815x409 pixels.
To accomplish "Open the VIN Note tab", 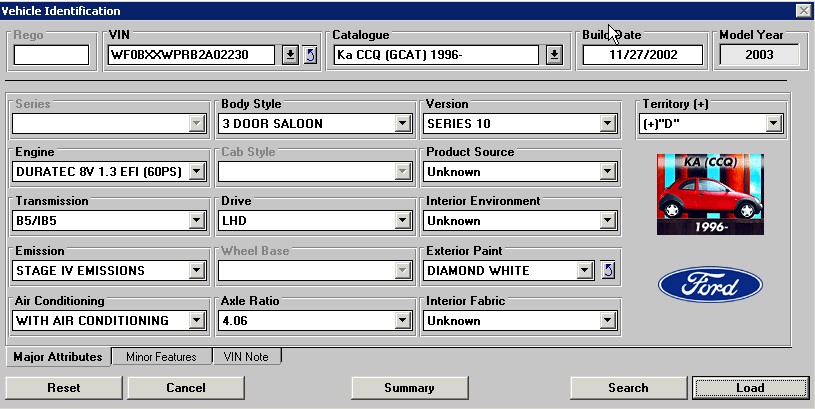I will pyautogui.click(x=246, y=356).
